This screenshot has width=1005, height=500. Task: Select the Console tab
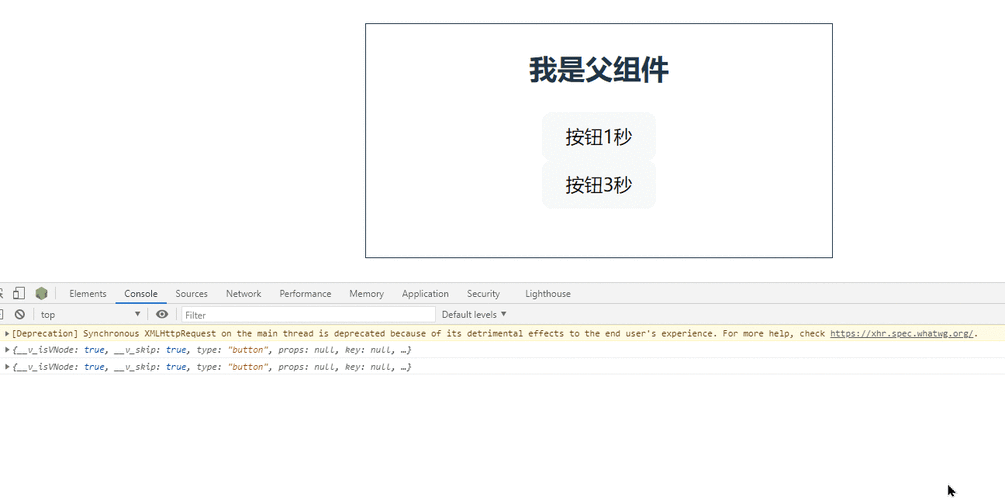pyautogui.click(x=141, y=294)
